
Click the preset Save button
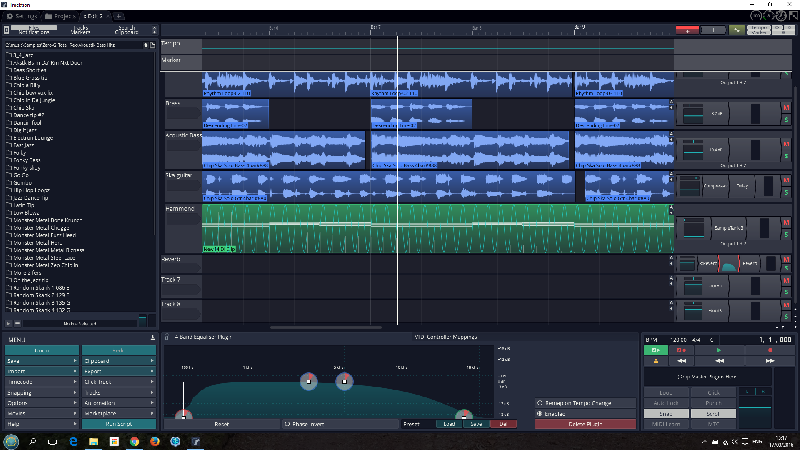[476, 424]
